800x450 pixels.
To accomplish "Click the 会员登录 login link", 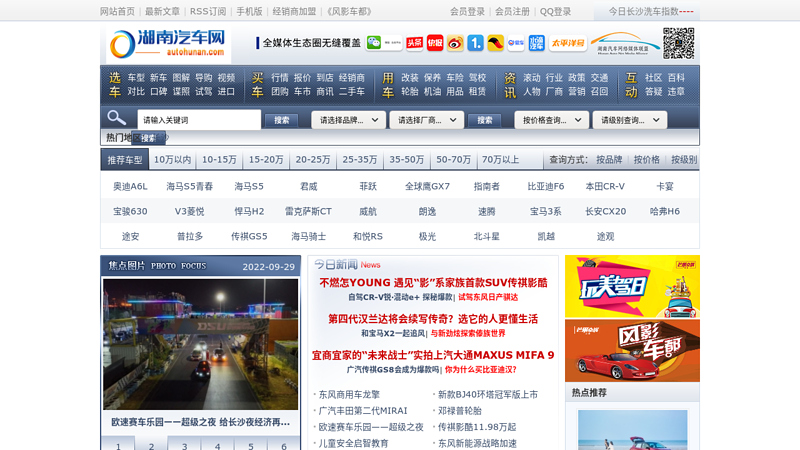I will tap(467, 11).
